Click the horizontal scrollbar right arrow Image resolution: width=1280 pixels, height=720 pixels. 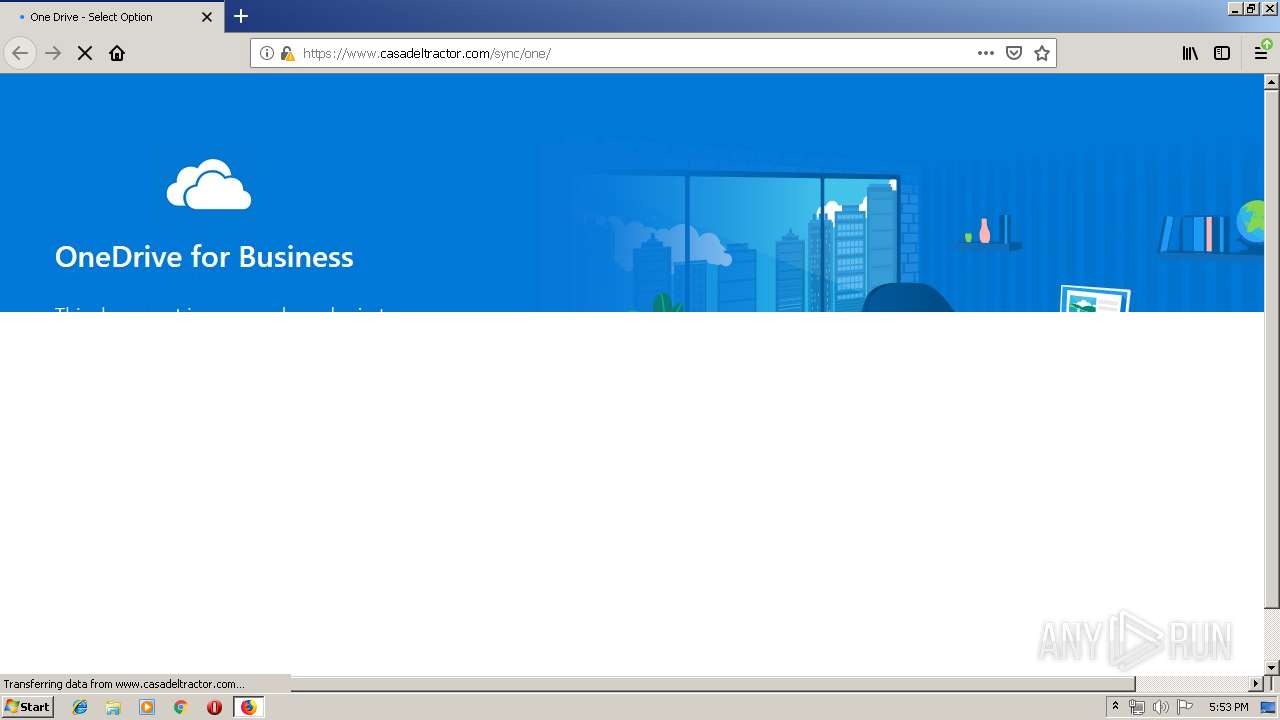tap(1257, 683)
